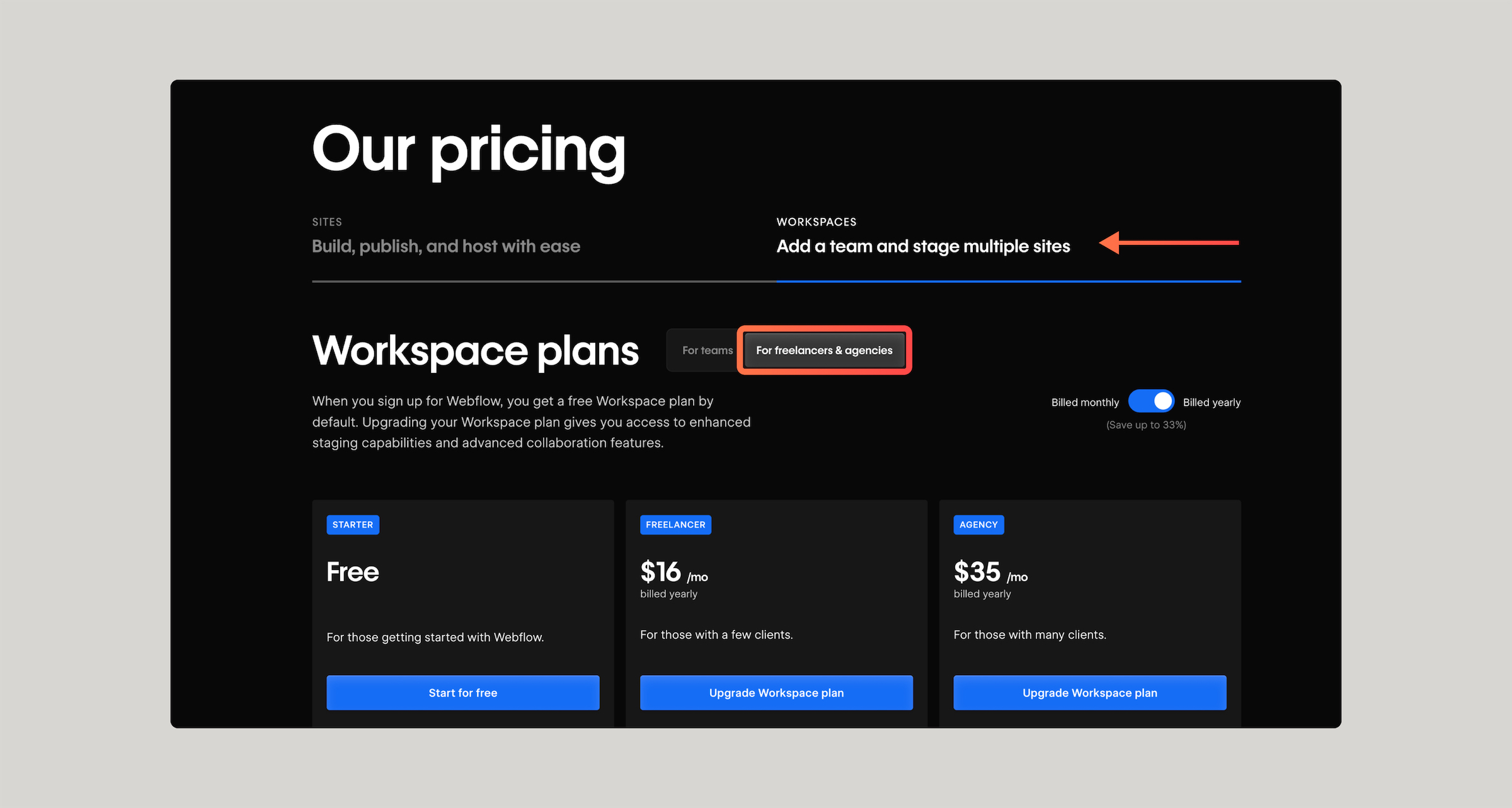Screen dimensions: 1512x808
Task: Click the AGENCY plan badge
Action: tap(978, 525)
